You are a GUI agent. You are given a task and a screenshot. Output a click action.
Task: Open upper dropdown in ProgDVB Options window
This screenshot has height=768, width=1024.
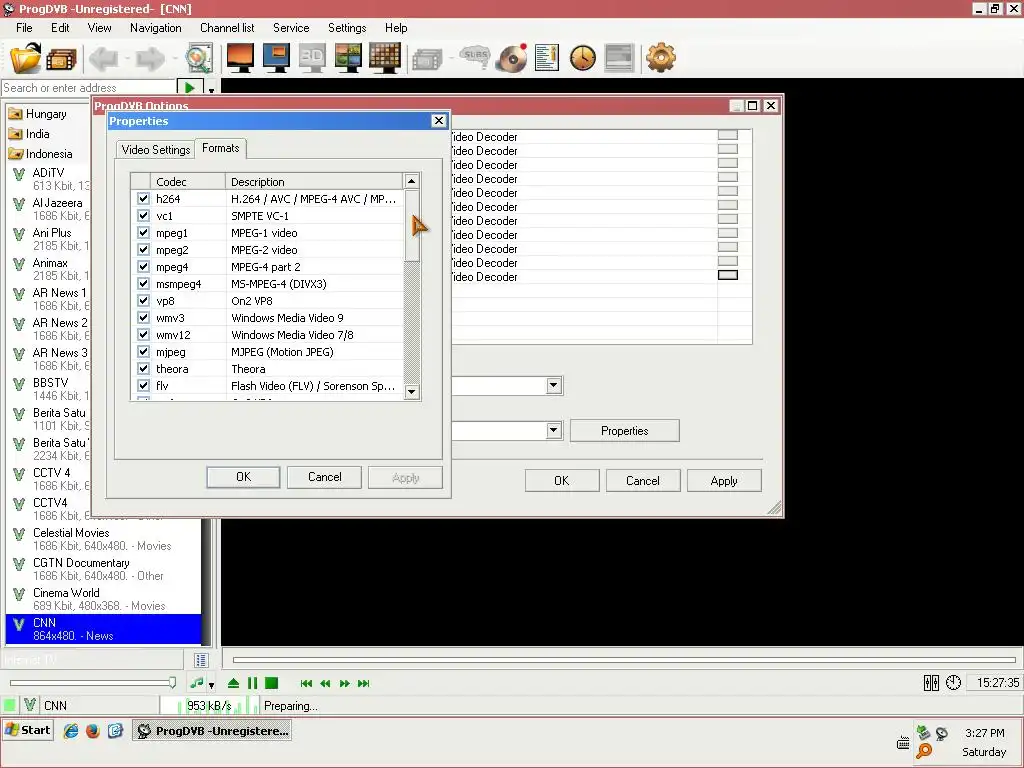click(554, 385)
